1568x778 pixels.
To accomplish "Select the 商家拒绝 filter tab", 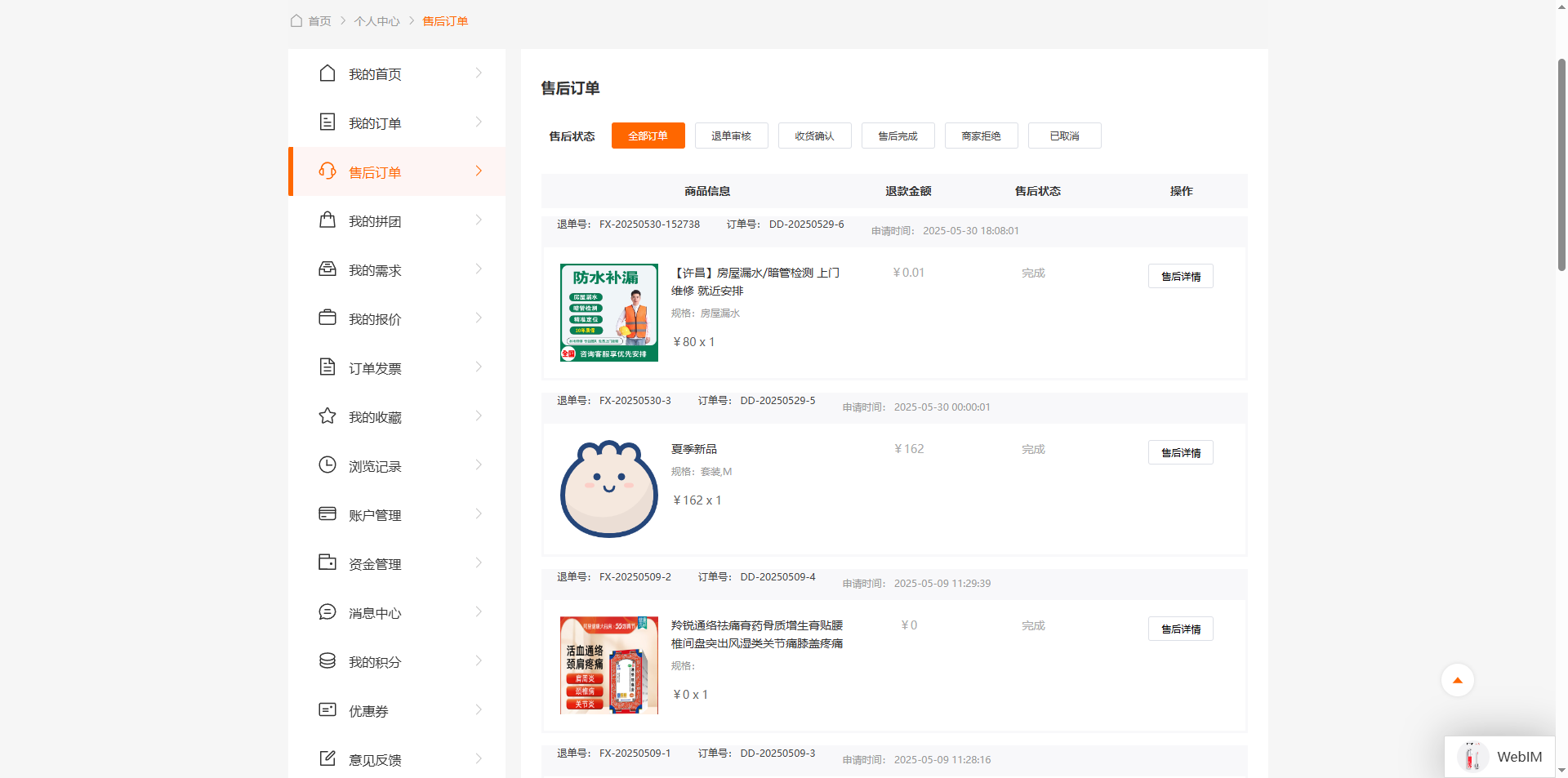I will pyautogui.click(x=981, y=136).
